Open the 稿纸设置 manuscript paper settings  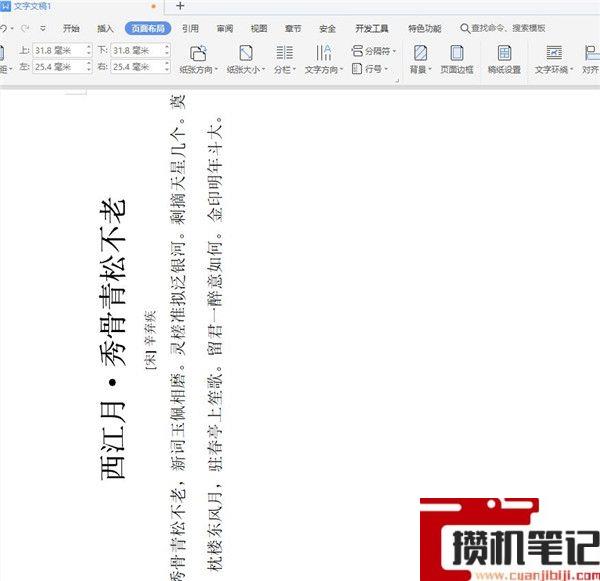[x=504, y=59]
